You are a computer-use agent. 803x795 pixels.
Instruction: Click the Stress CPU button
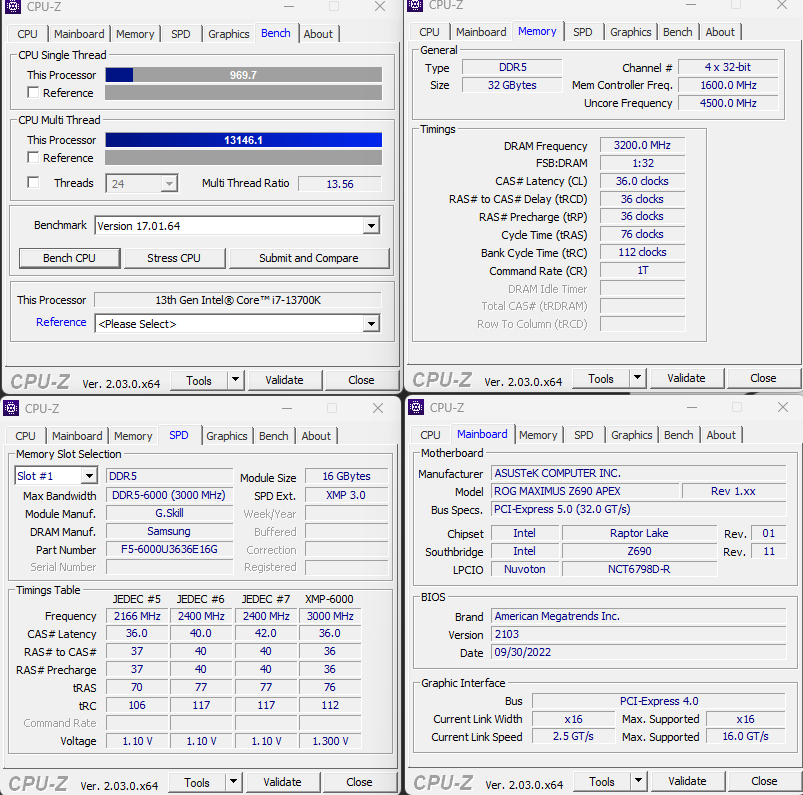pyautogui.click(x=174, y=258)
